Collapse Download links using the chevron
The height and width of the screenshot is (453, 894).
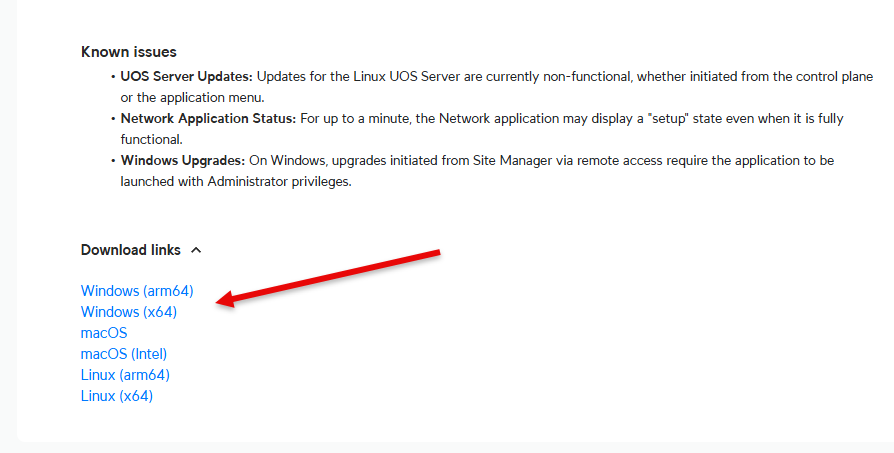[x=196, y=250]
